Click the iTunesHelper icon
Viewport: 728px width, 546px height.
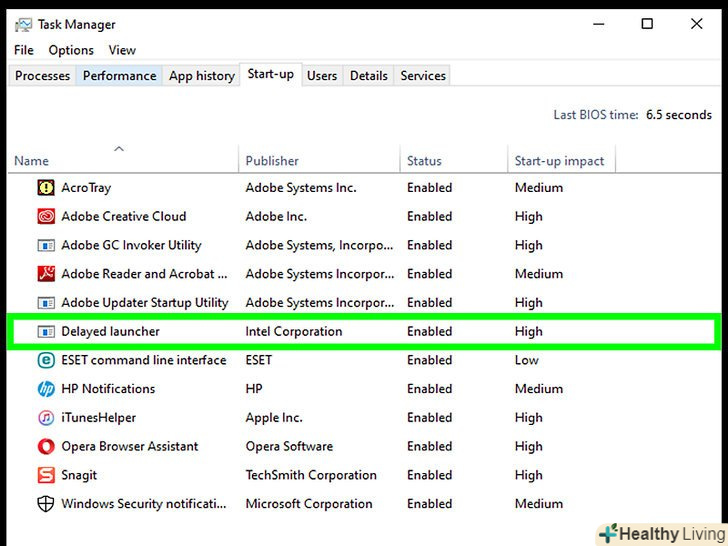(46, 418)
